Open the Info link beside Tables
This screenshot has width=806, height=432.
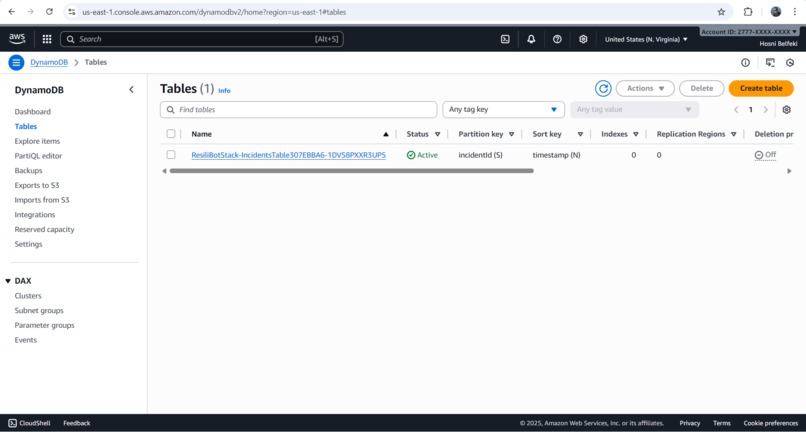[x=224, y=91]
